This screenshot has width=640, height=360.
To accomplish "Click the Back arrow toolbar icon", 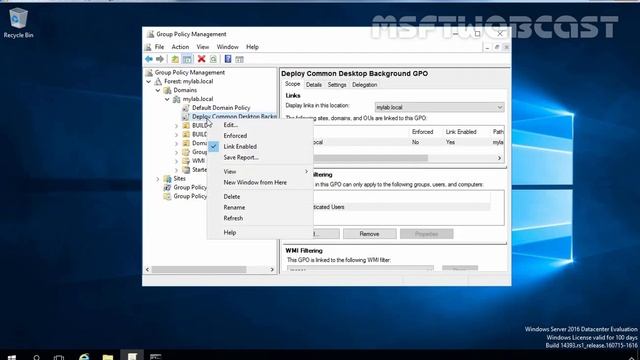I will click(x=149, y=59).
